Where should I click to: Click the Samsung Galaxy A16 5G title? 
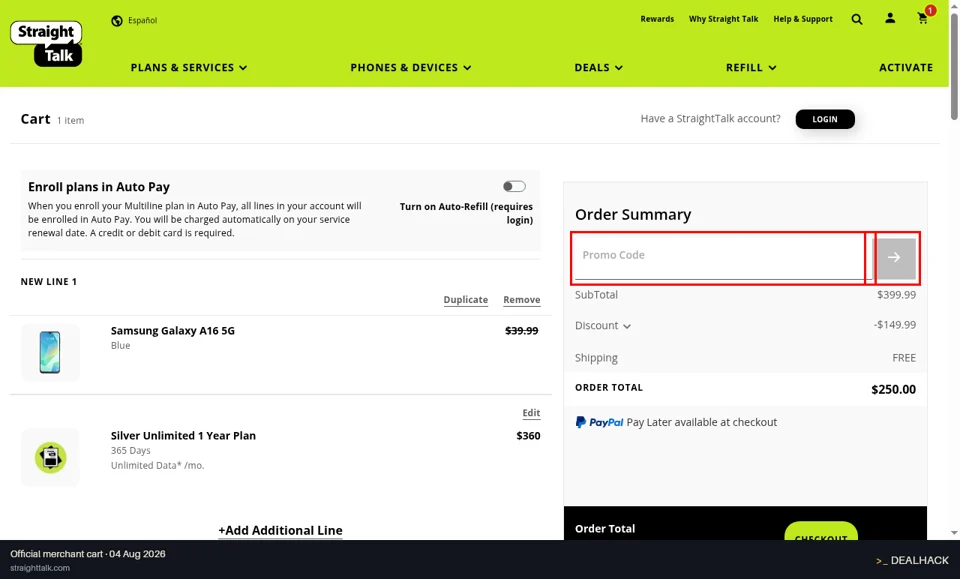pos(173,331)
